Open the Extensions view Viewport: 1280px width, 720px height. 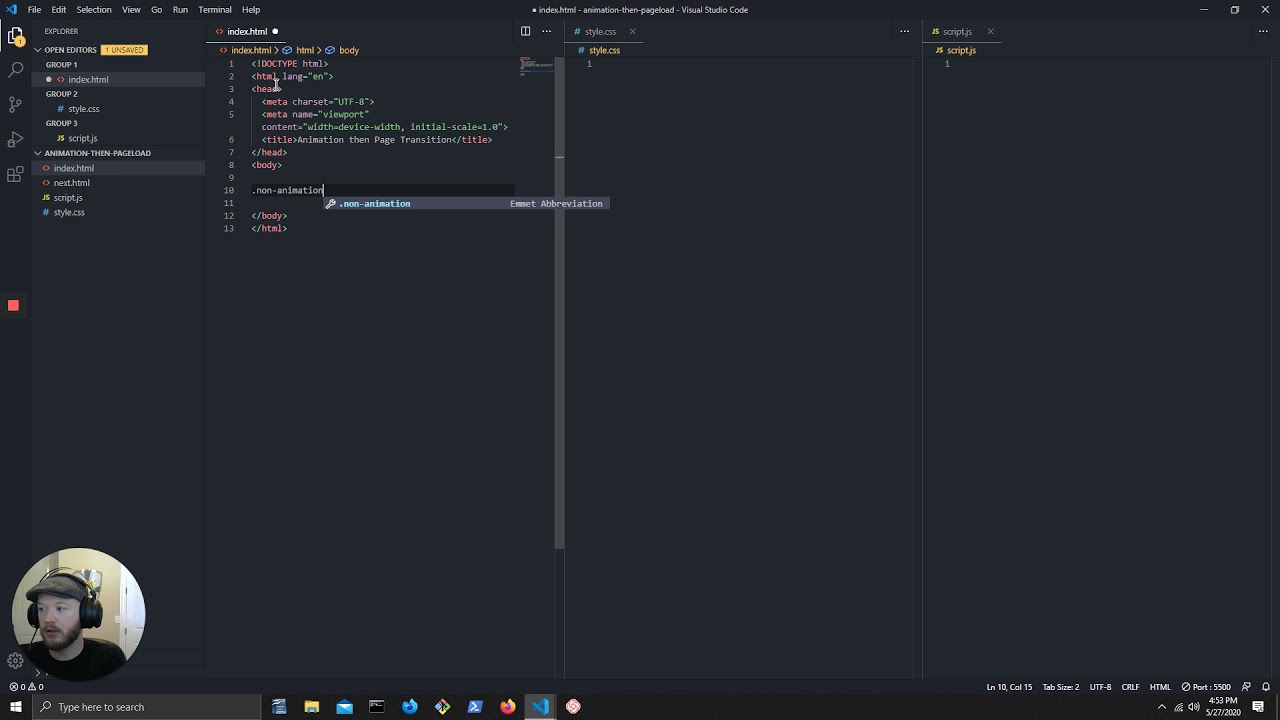pyautogui.click(x=15, y=174)
